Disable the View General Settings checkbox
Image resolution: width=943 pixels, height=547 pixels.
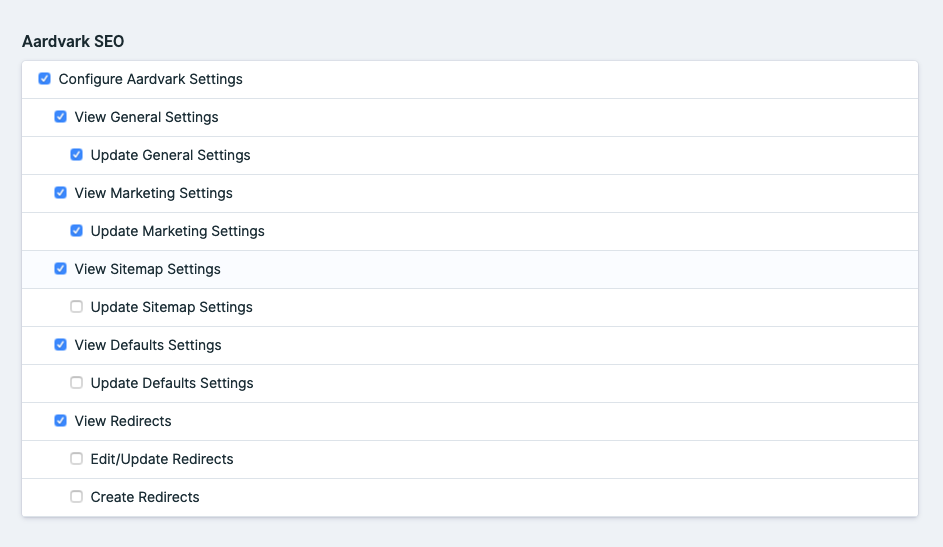coord(60,117)
